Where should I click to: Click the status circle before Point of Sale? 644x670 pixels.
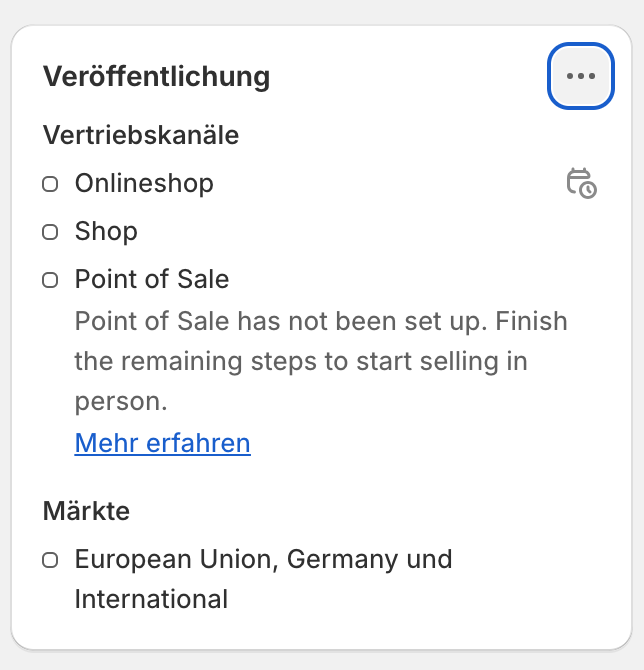pos(50,280)
